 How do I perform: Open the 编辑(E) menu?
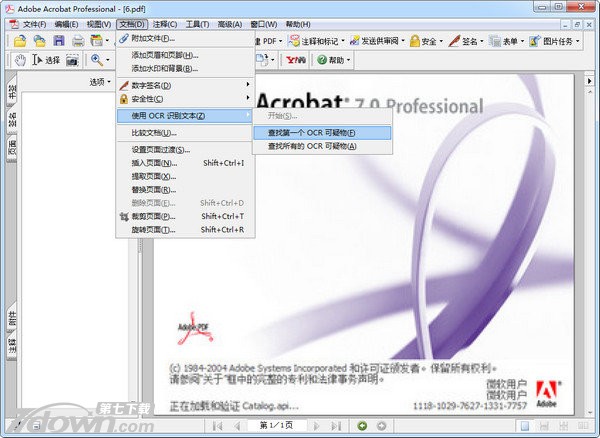coord(66,24)
